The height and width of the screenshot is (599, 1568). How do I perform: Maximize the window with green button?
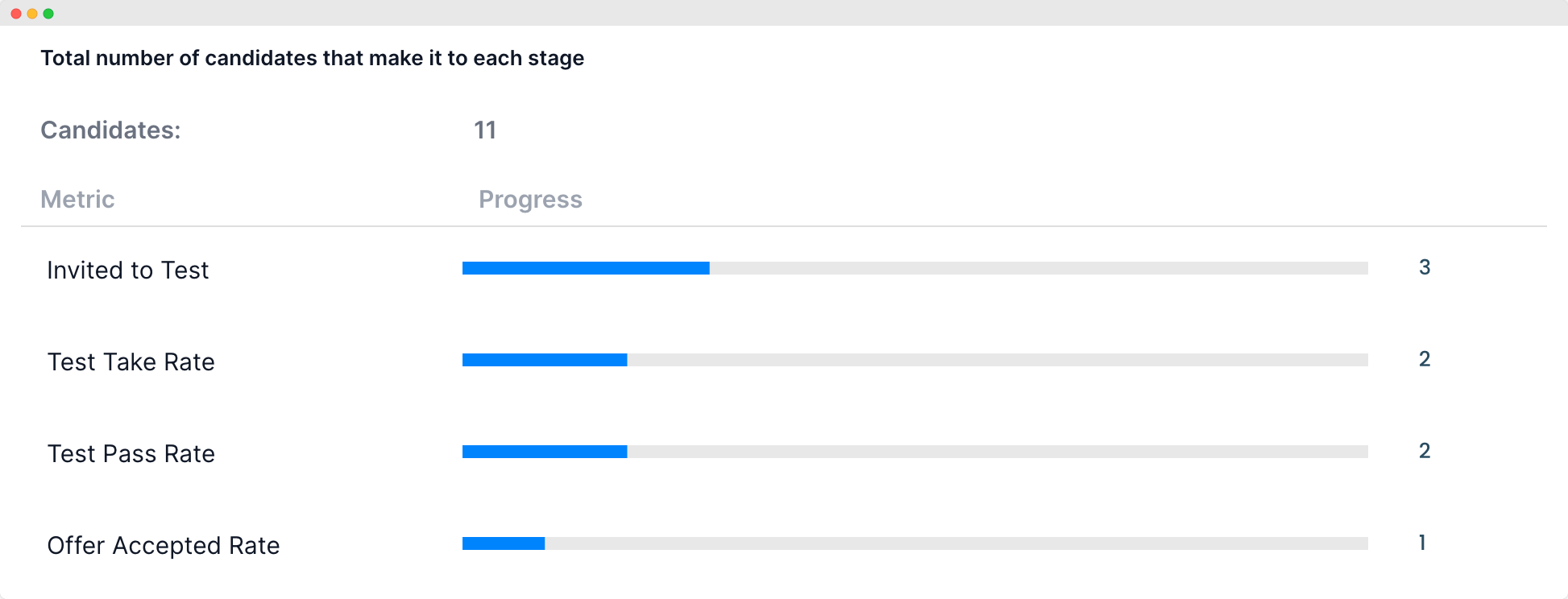48,14
